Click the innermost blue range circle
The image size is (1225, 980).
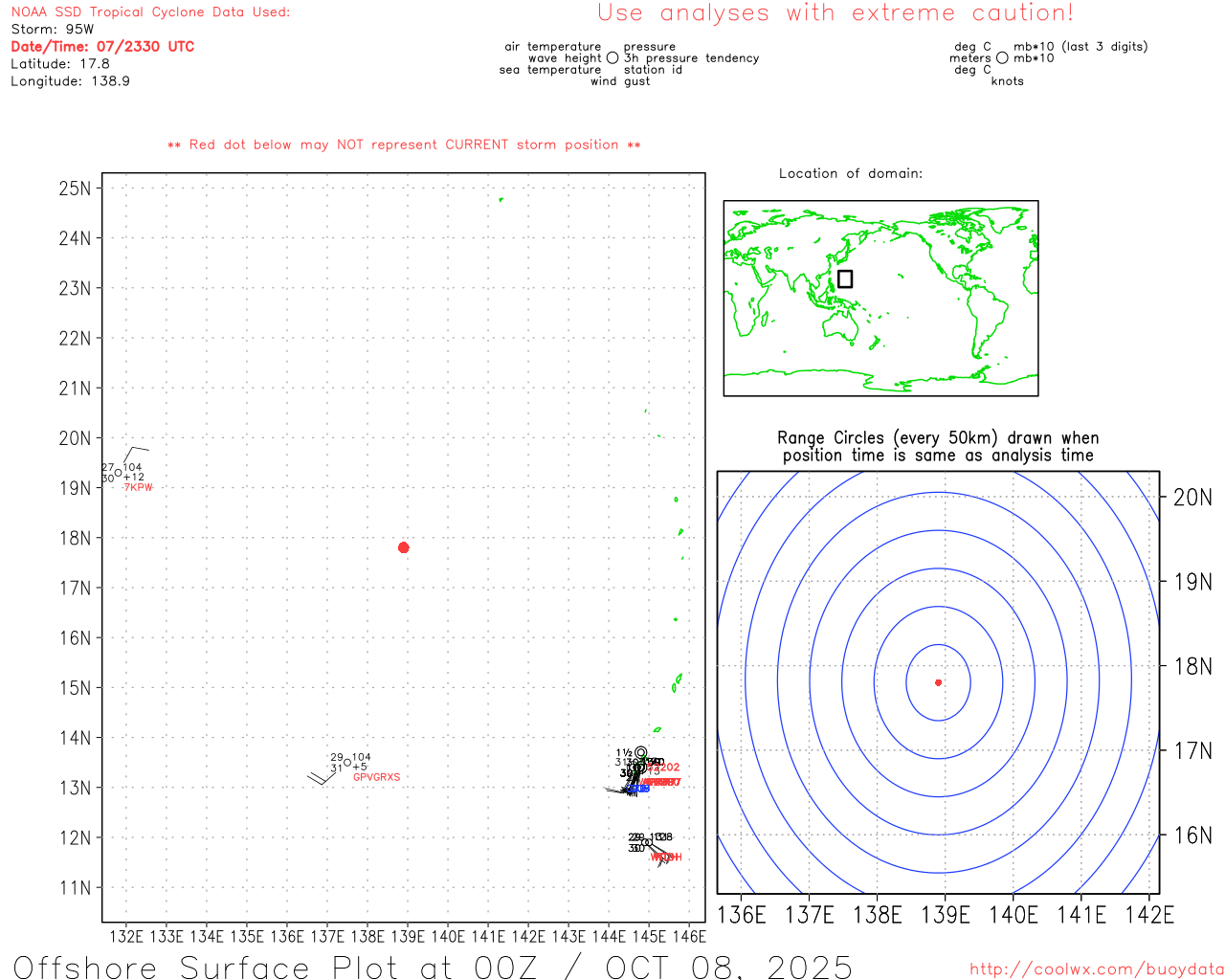click(x=938, y=682)
